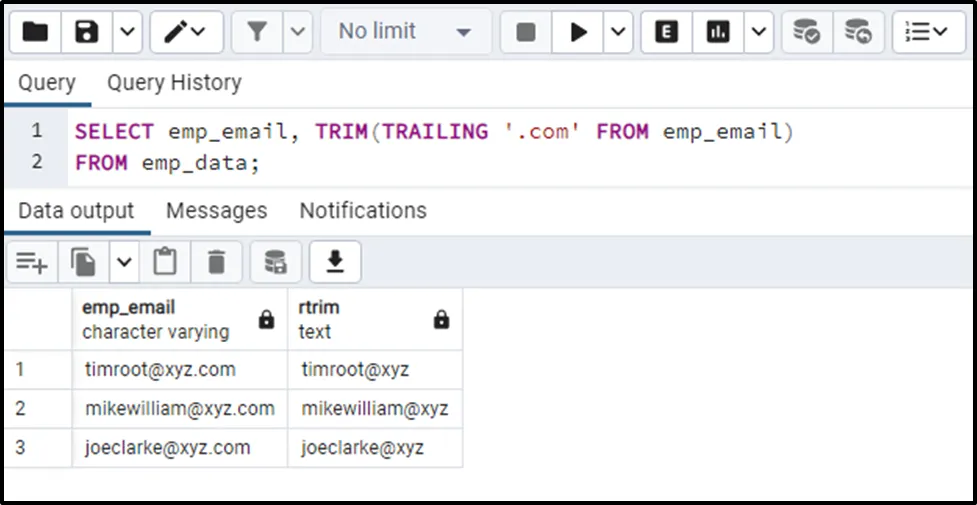Click the Explain (E) icon
977x505 pixels.
[666, 32]
